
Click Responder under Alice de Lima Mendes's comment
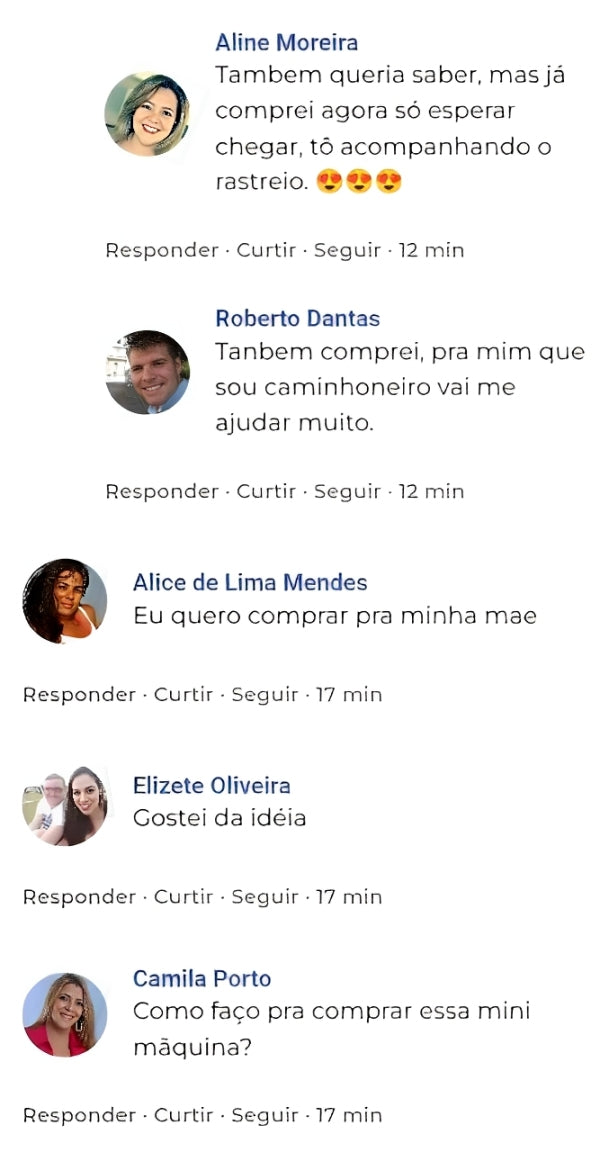click(x=79, y=694)
